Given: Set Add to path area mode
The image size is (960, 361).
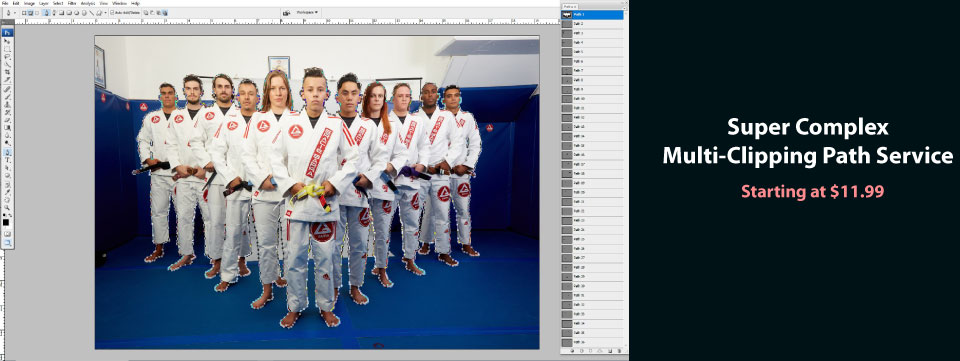Looking at the screenshot, I should pyautogui.click(x=146, y=12).
